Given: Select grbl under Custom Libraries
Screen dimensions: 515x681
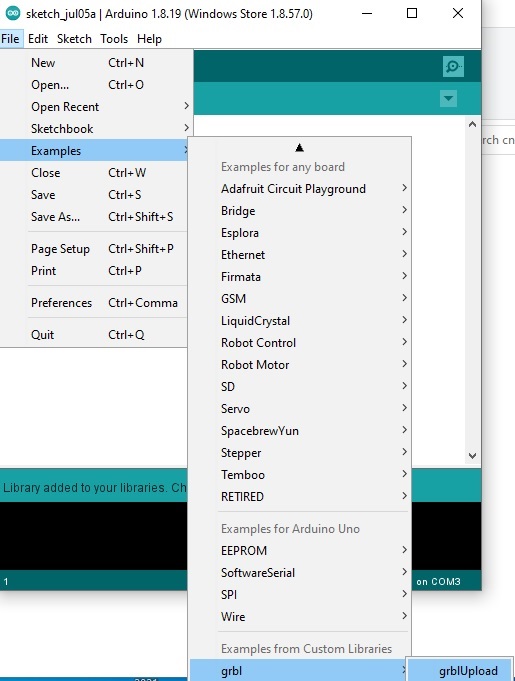Looking at the screenshot, I should pyautogui.click(x=300, y=671).
